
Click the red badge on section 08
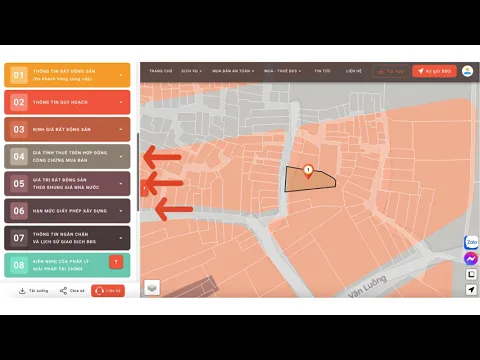[116, 262]
